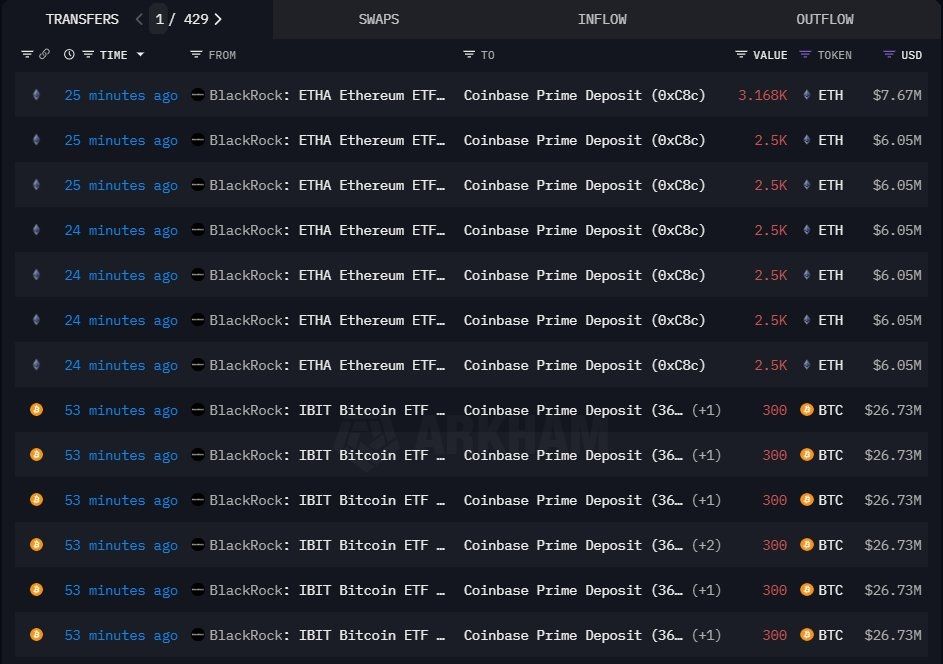Switch to the SWAPS tab
This screenshot has width=943, height=664.
pyautogui.click(x=379, y=19)
